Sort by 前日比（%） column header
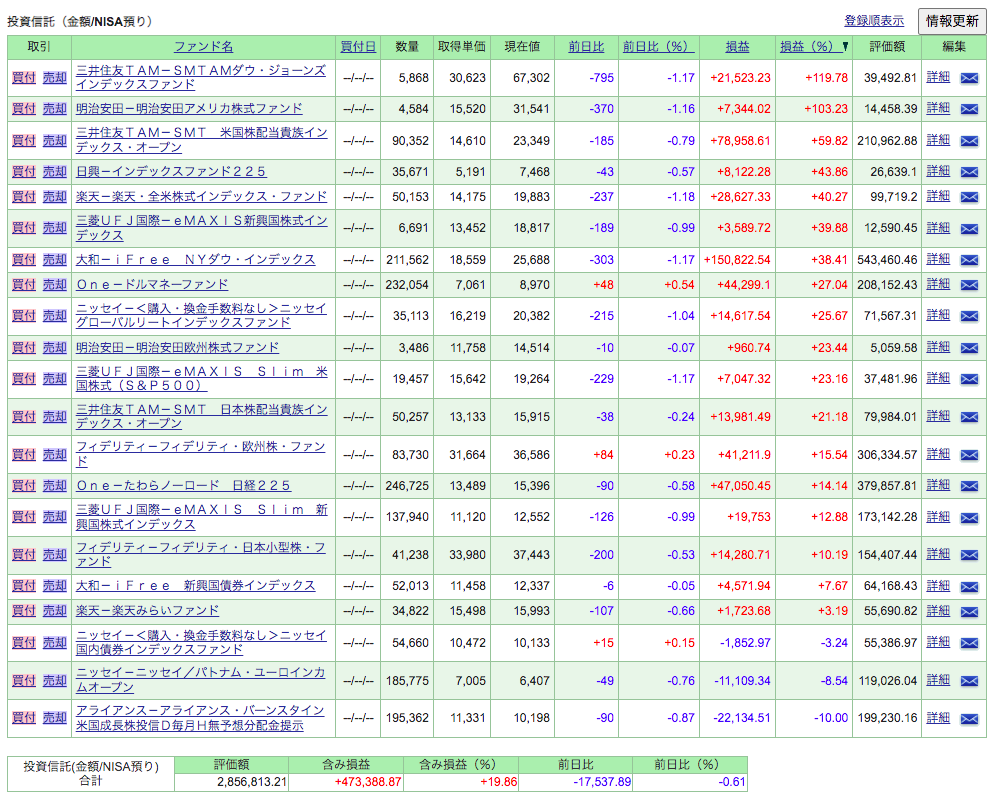The height and width of the screenshot is (799, 997). (x=658, y=46)
